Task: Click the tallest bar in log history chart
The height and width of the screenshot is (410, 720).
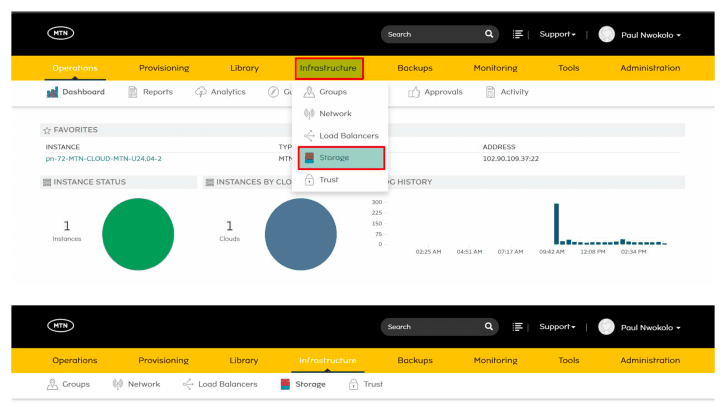Action: click(557, 224)
